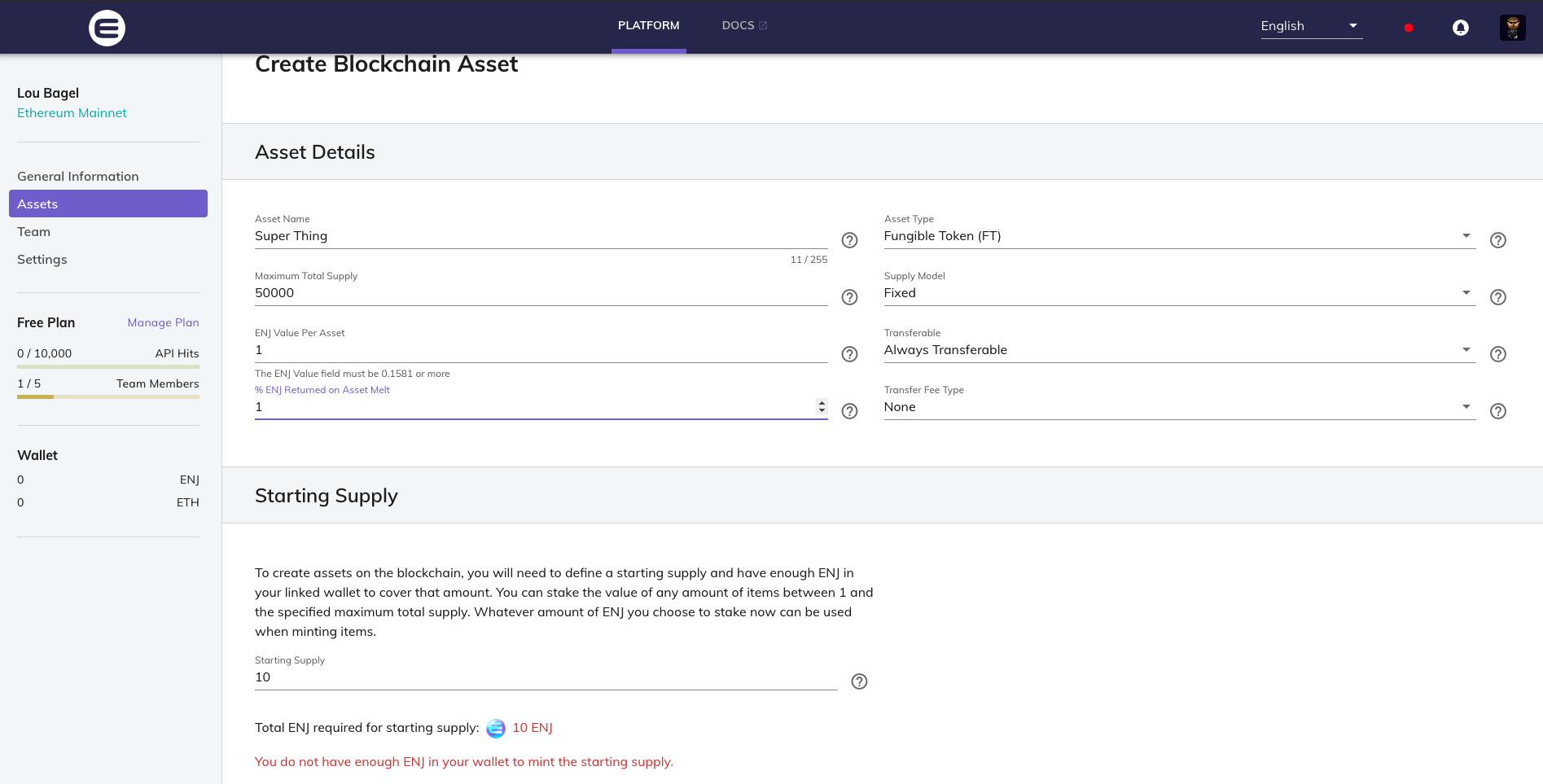The image size is (1543, 784).
Task: Click the Team Members usage bar
Action: point(108,396)
